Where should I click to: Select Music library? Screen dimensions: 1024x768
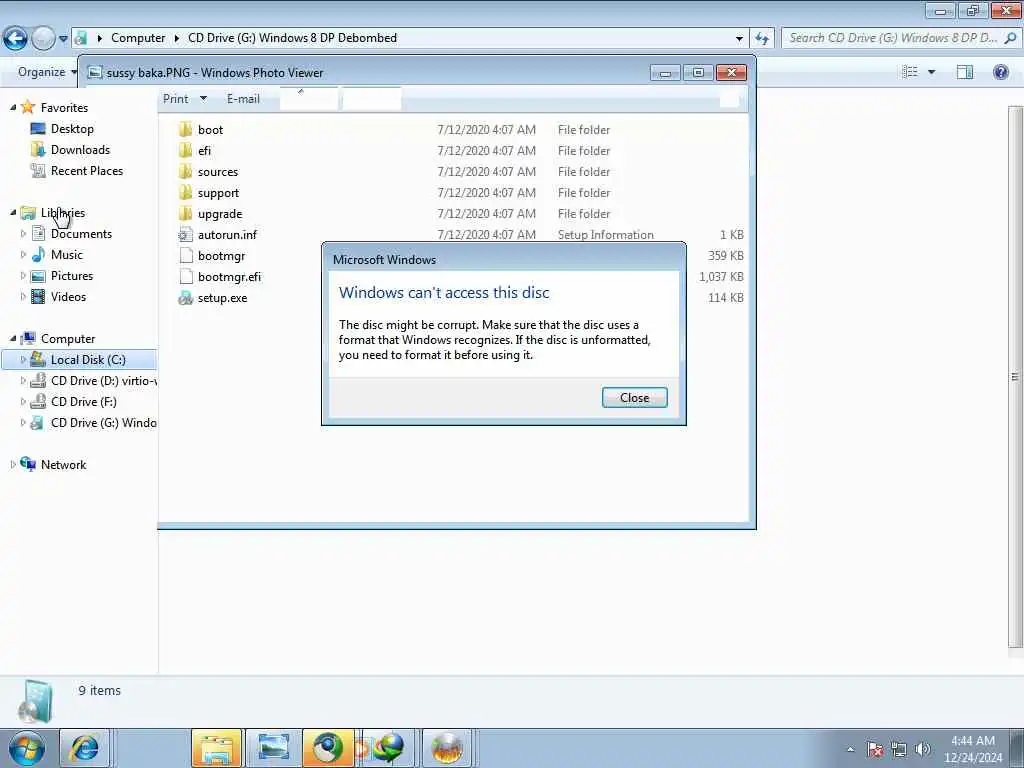click(67, 255)
